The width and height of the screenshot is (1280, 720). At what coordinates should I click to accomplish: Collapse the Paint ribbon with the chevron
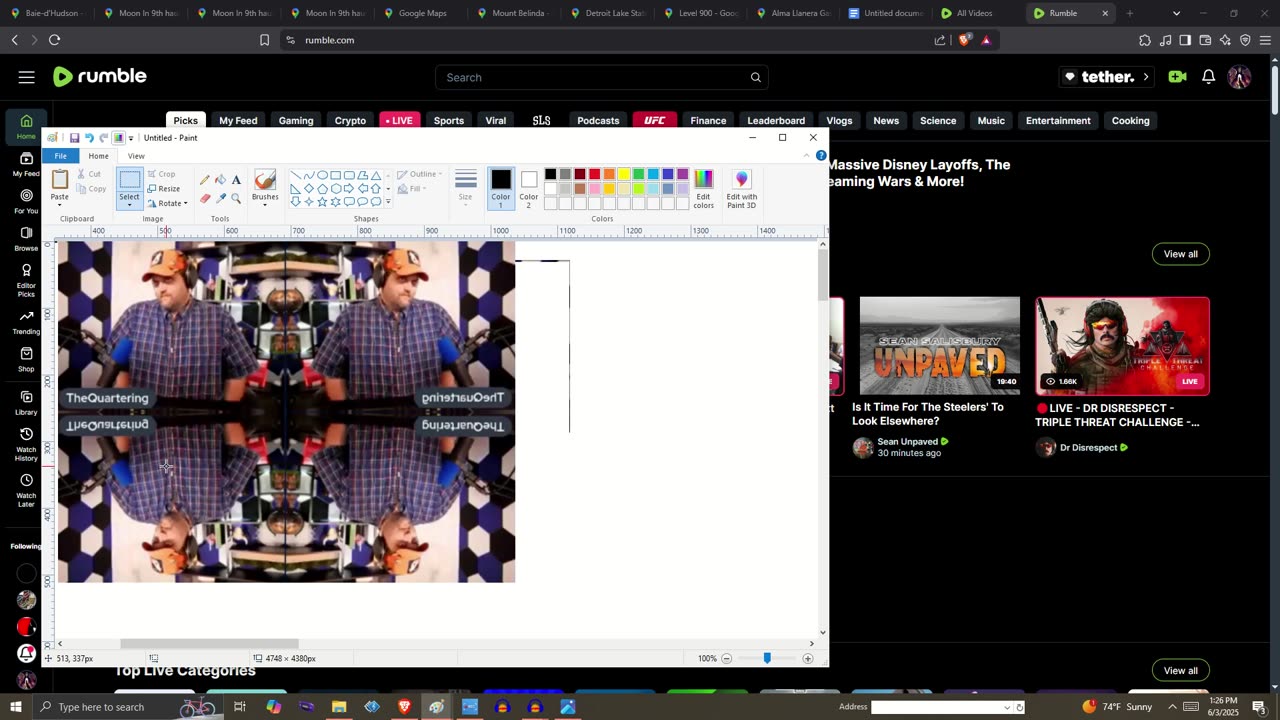(x=807, y=156)
